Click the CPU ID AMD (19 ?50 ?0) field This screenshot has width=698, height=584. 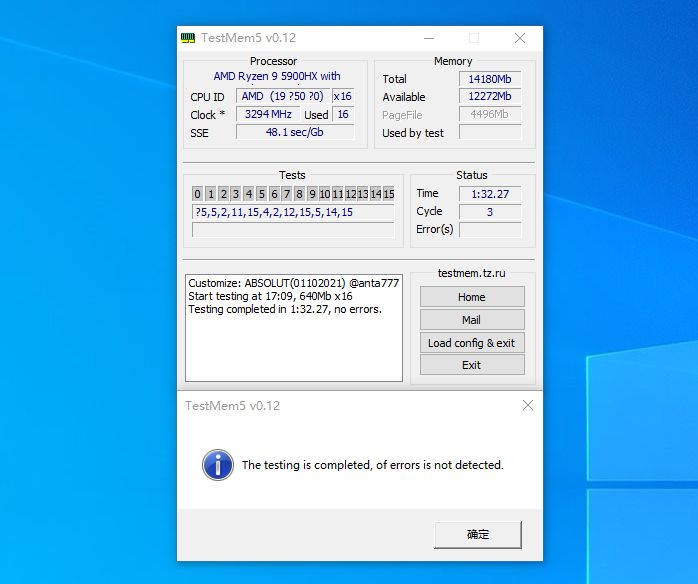click(283, 96)
